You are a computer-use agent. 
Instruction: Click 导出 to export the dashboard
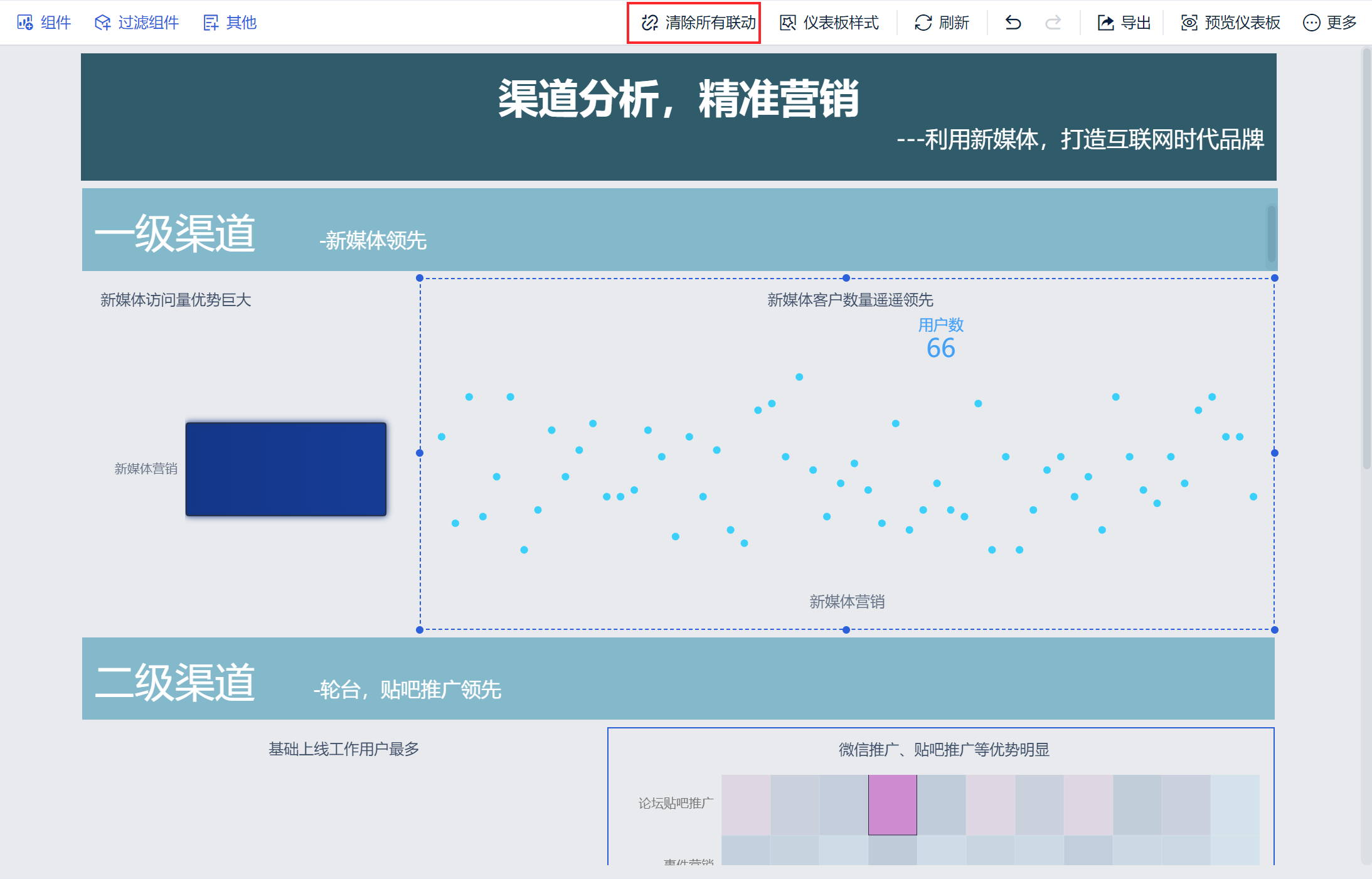pyautogui.click(x=1124, y=23)
